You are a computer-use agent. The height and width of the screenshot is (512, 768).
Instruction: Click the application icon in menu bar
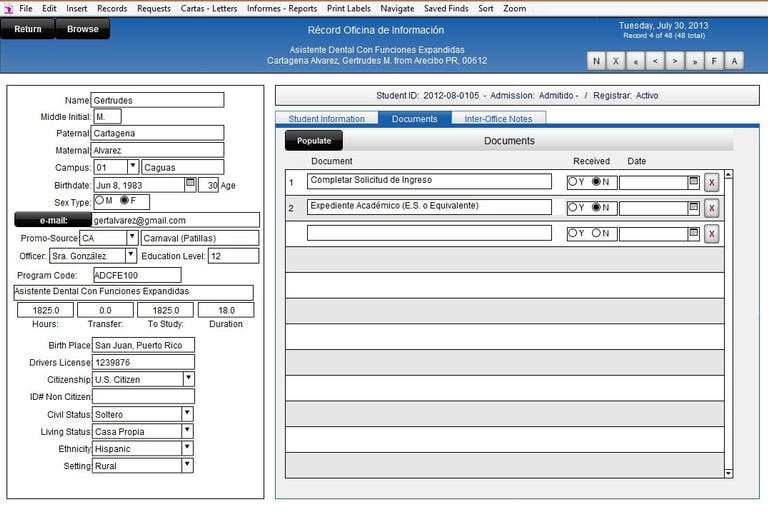[x=8, y=9]
